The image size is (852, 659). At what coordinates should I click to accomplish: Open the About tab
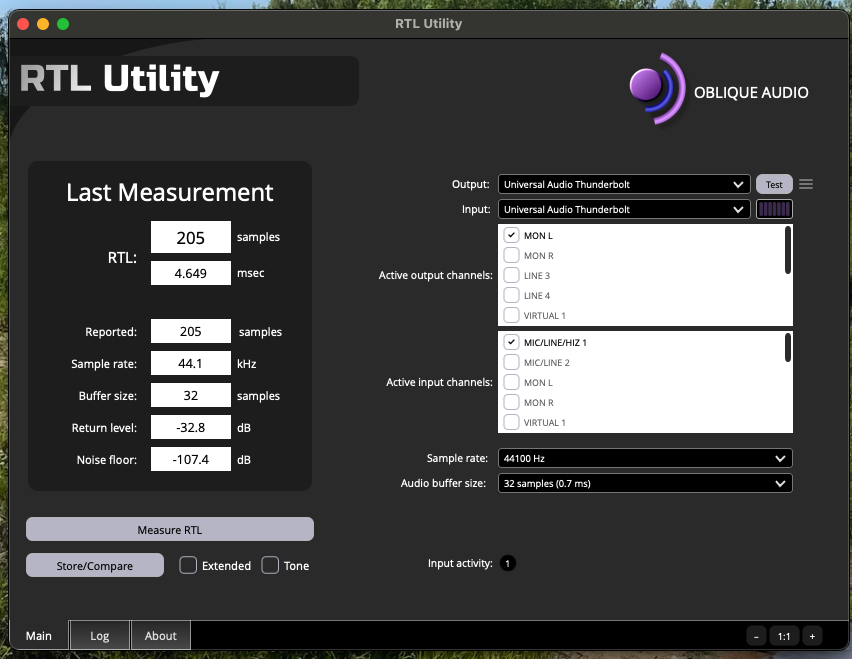click(x=160, y=636)
